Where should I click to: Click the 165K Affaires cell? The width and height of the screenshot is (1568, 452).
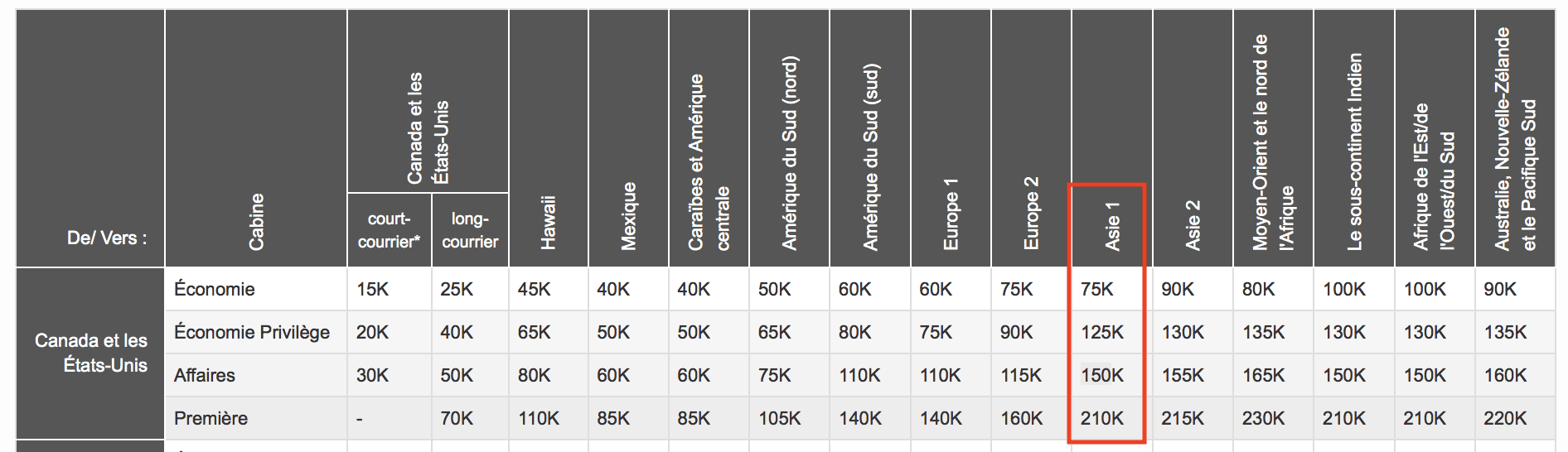pyautogui.click(x=1263, y=375)
